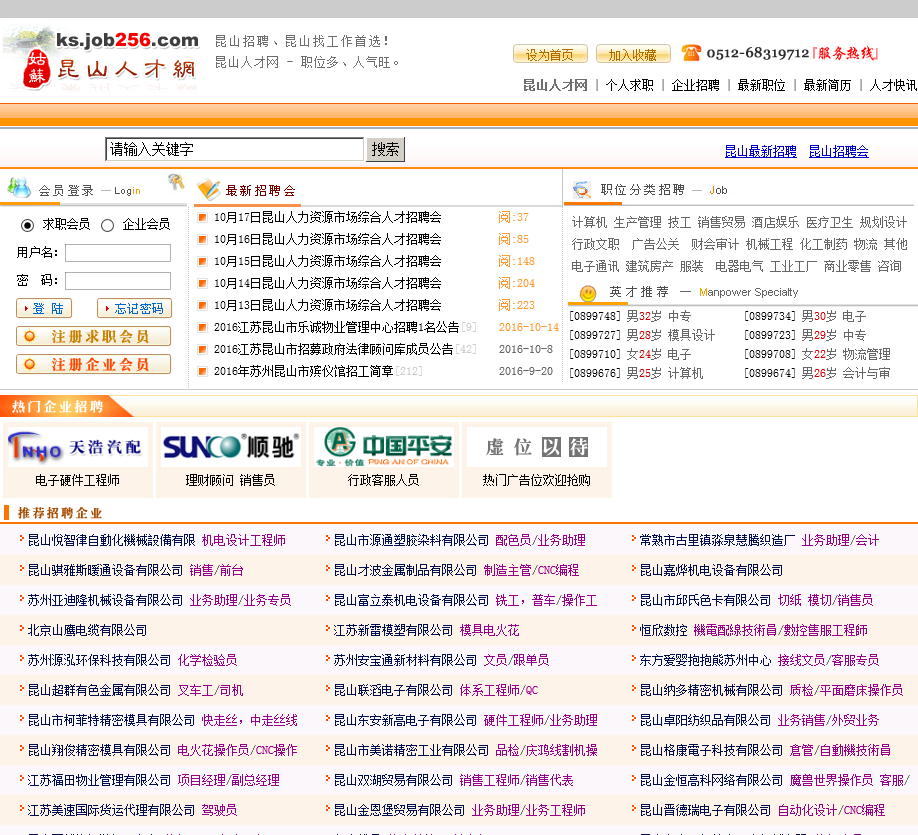Click 注册求职会员 register button

point(94,336)
